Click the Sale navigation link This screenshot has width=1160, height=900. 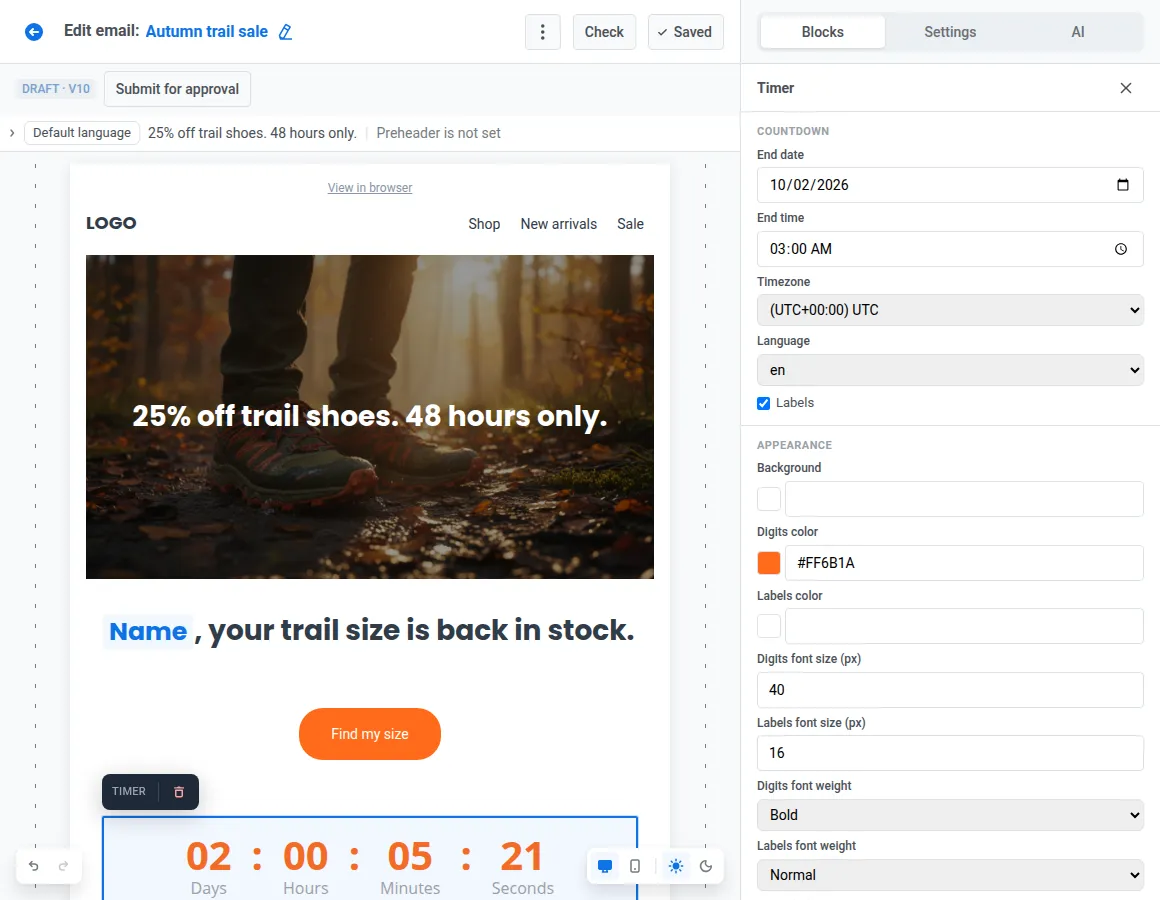click(630, 224)
